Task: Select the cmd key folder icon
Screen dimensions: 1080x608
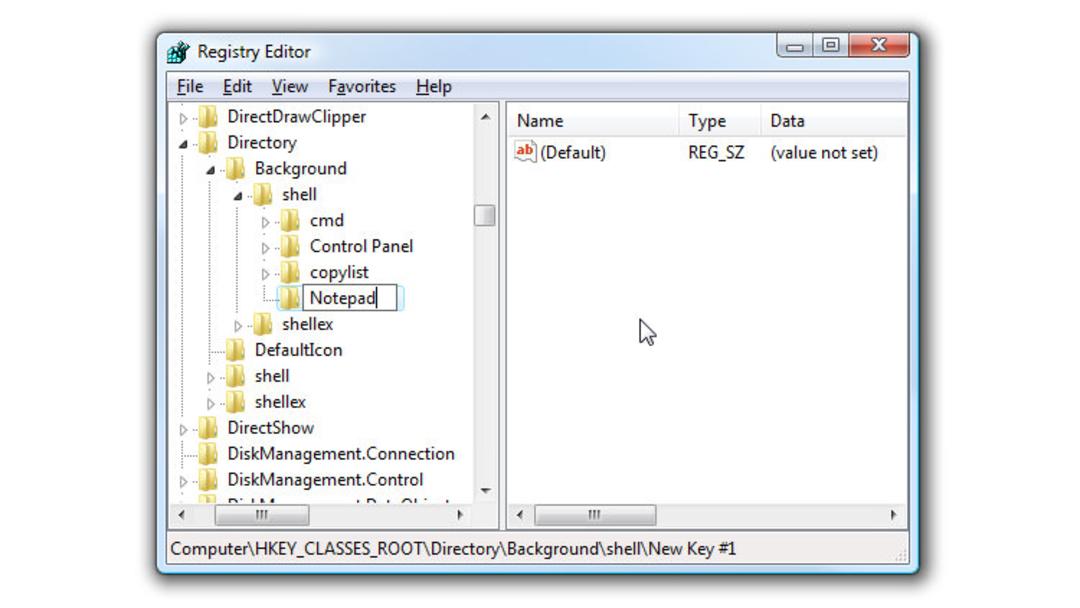Action: click(291, 220)
